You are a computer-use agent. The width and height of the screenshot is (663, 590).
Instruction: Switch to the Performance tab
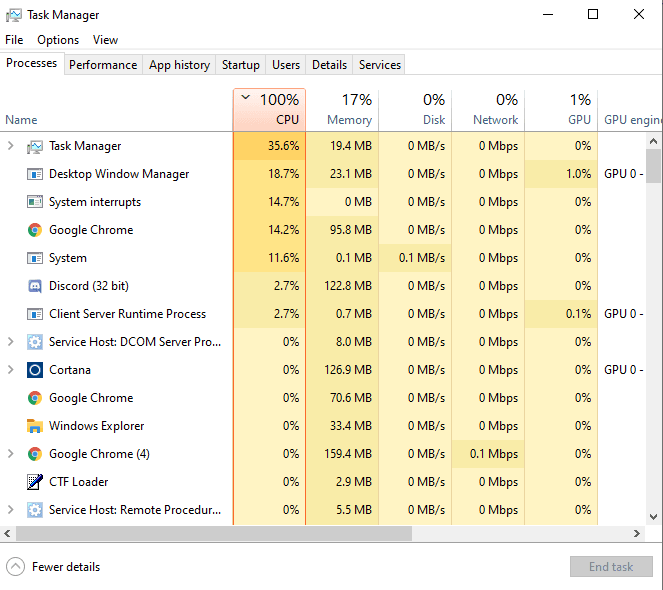pos(103,65)
